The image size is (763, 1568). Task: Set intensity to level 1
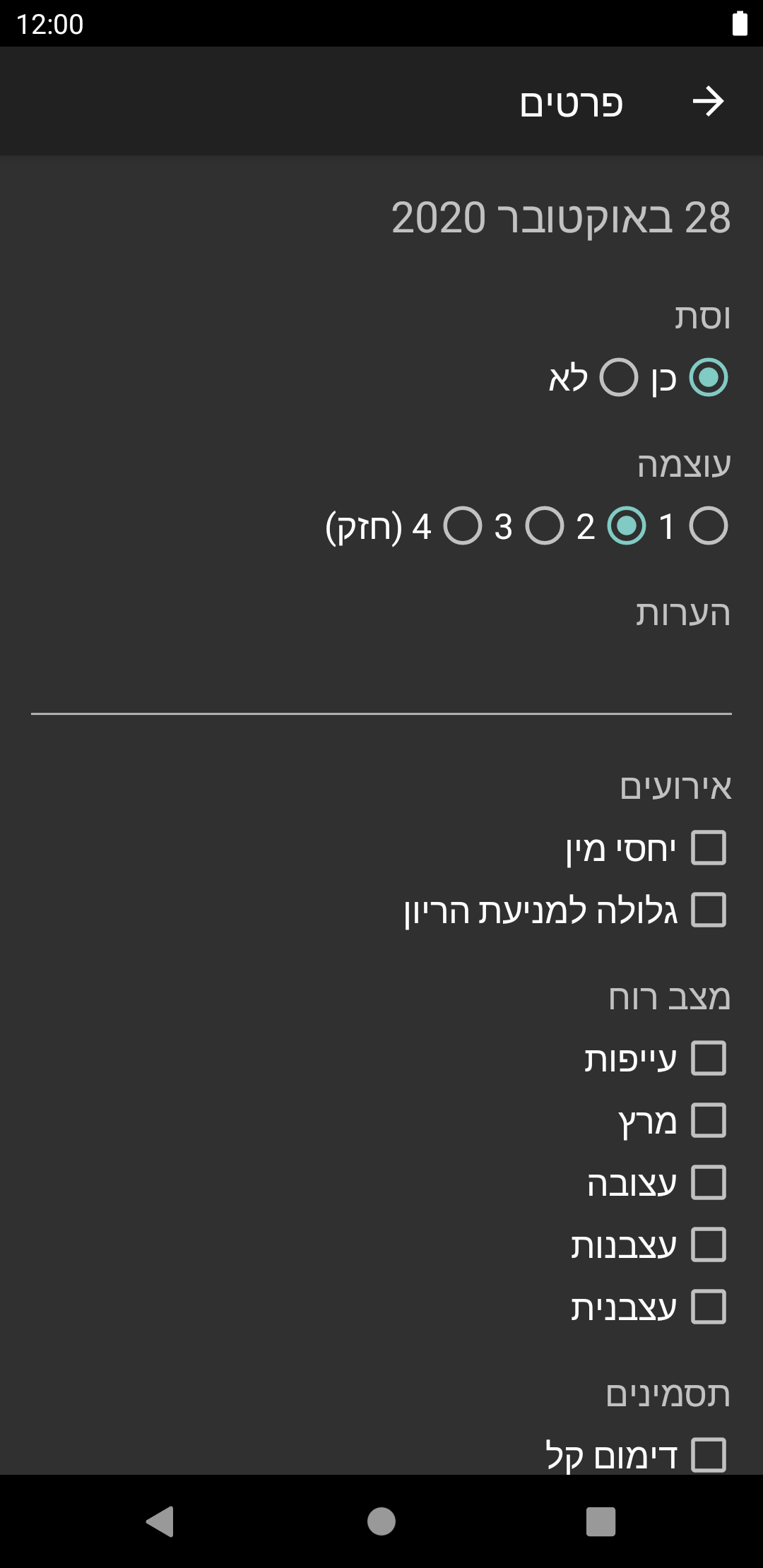coord(708,526)
